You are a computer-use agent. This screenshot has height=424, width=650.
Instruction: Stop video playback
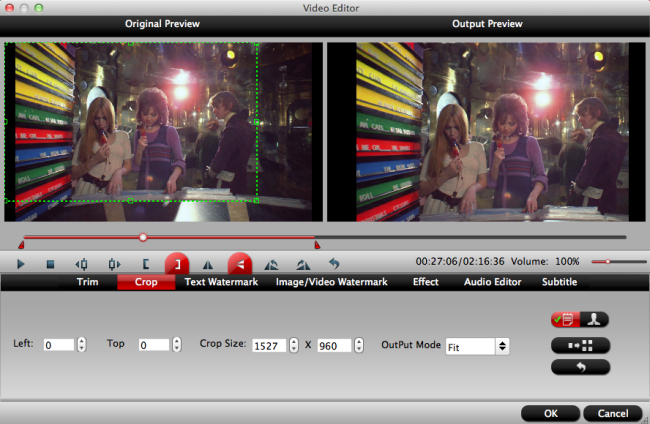point(50,264)
